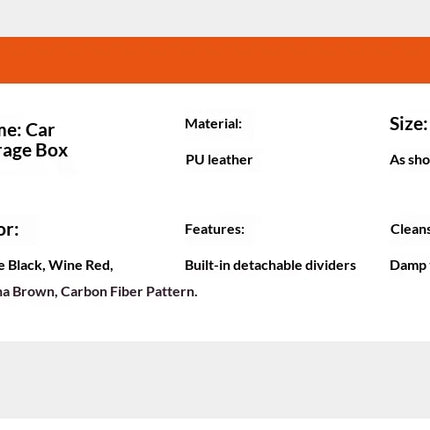Click the orange header banner
430x430 pixels.
[x=215, y=60]
